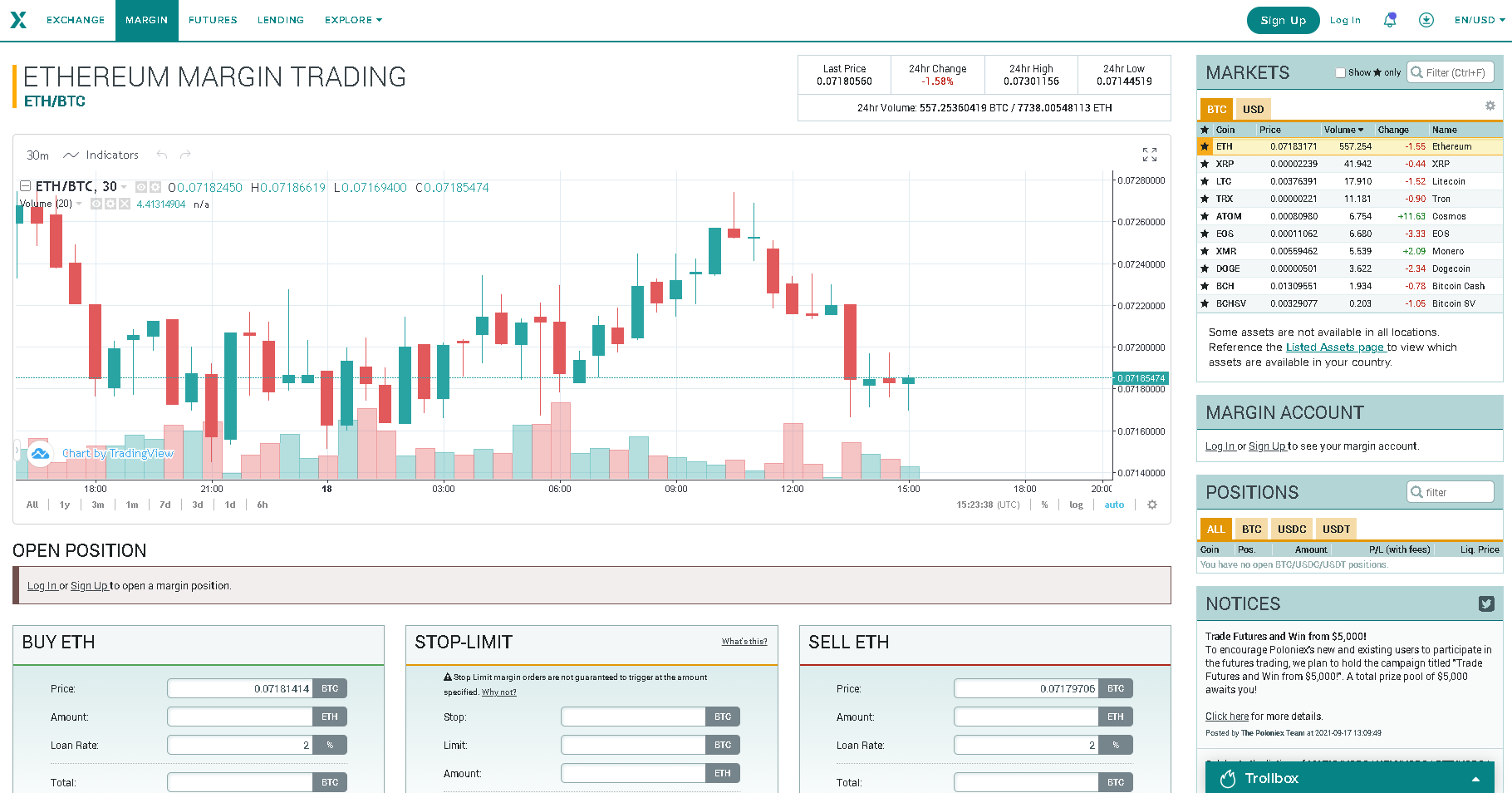The width and height of the screenshot is (1512, 793).
Task: Click the TradingView cloud logo
Action: (x=39, y=453)
